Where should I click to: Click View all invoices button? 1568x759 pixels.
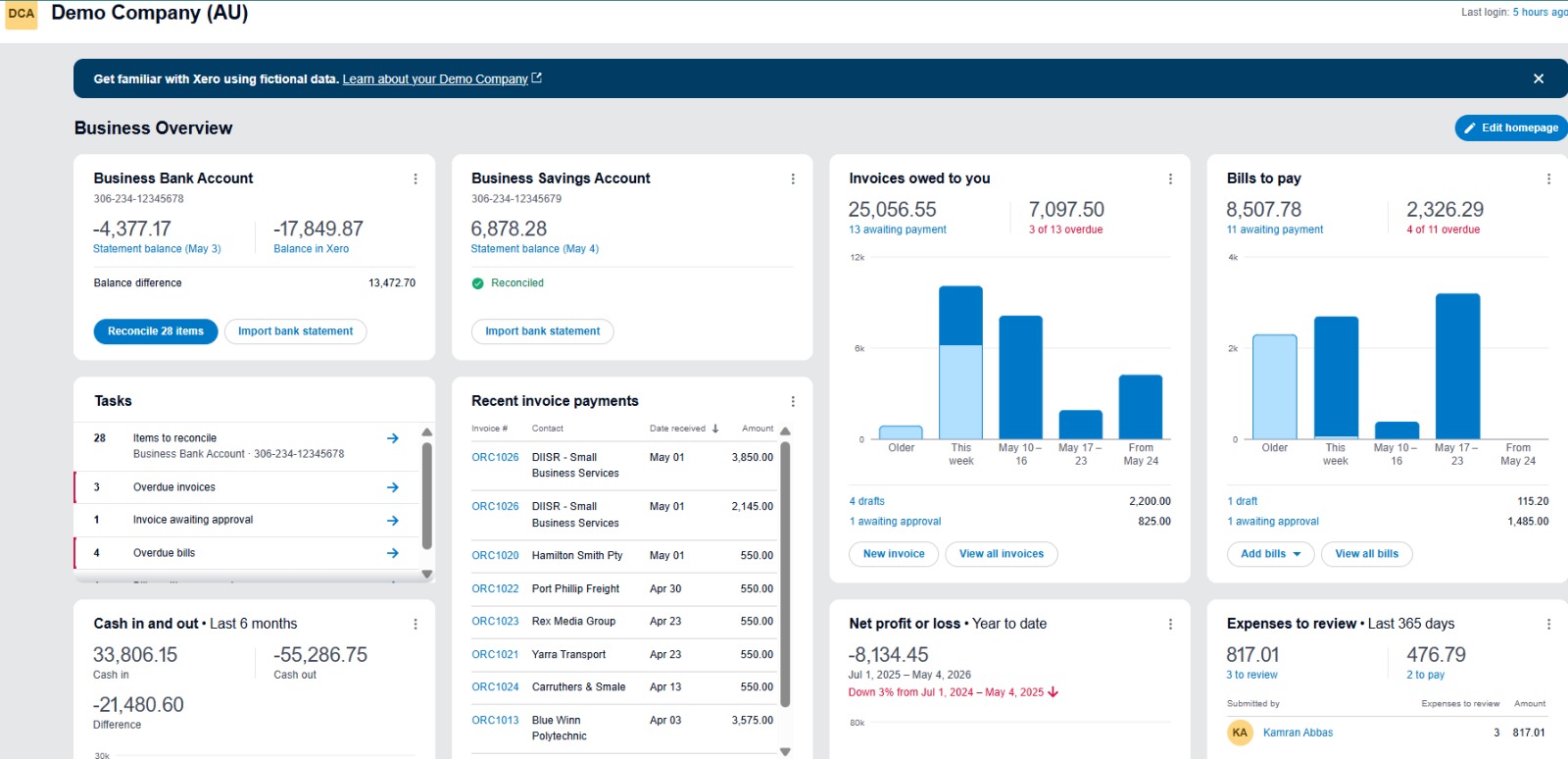pos(1002,554)
